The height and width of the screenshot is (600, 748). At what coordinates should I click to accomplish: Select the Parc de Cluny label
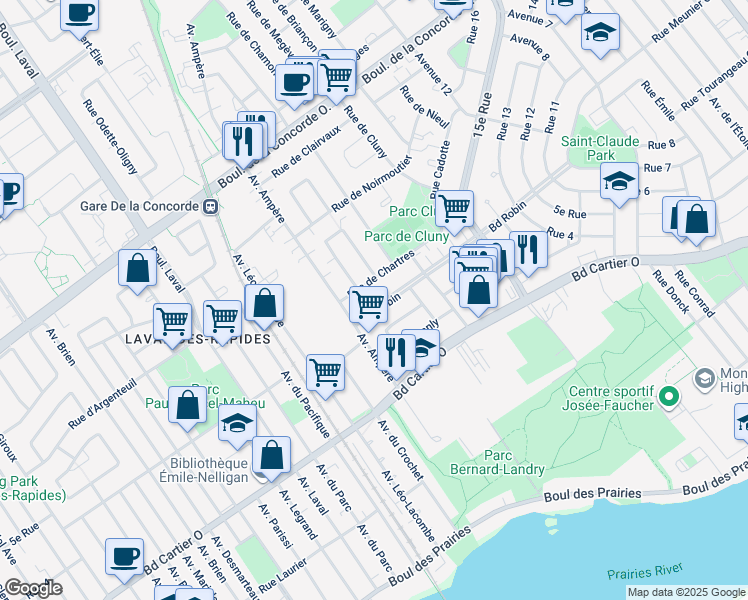click(x=406, y=237)
